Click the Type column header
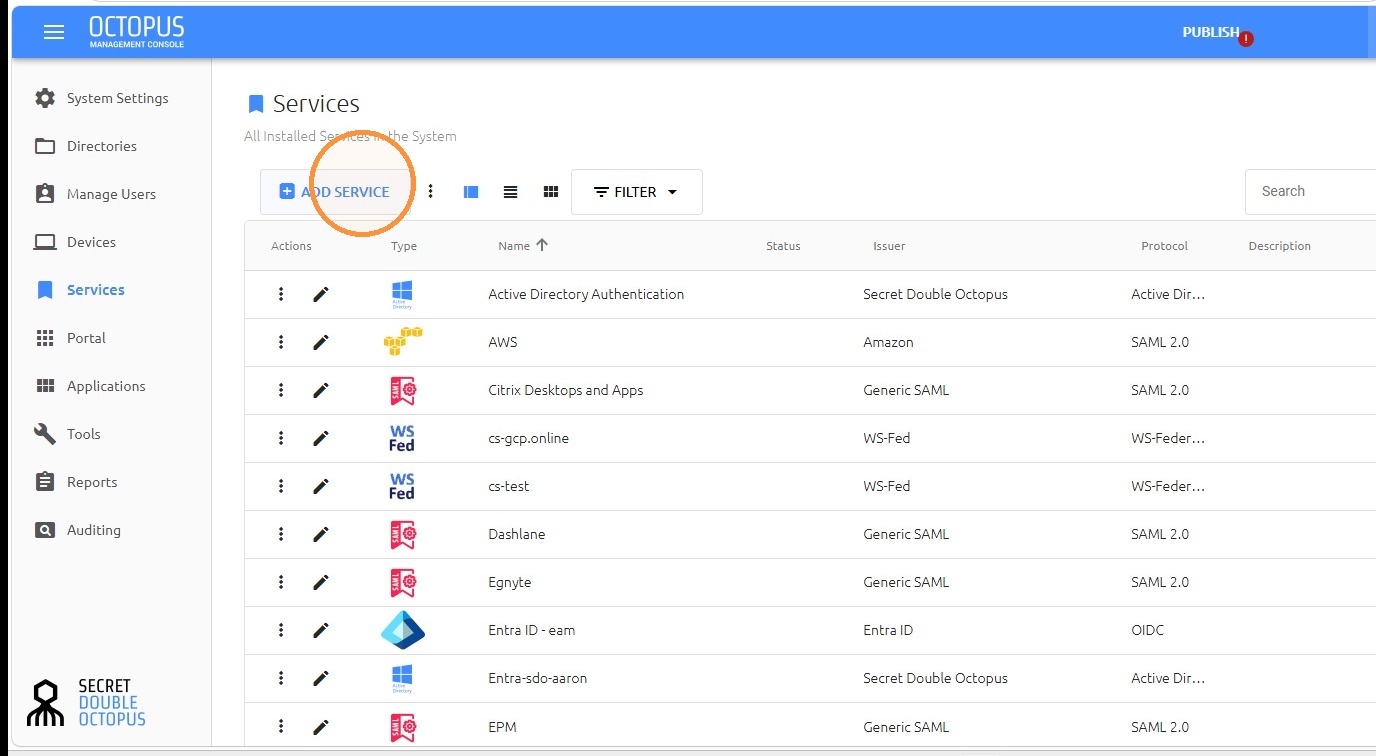Viewport: 1376px width, 756px height. pyautogui.click(x=404, y=246)
